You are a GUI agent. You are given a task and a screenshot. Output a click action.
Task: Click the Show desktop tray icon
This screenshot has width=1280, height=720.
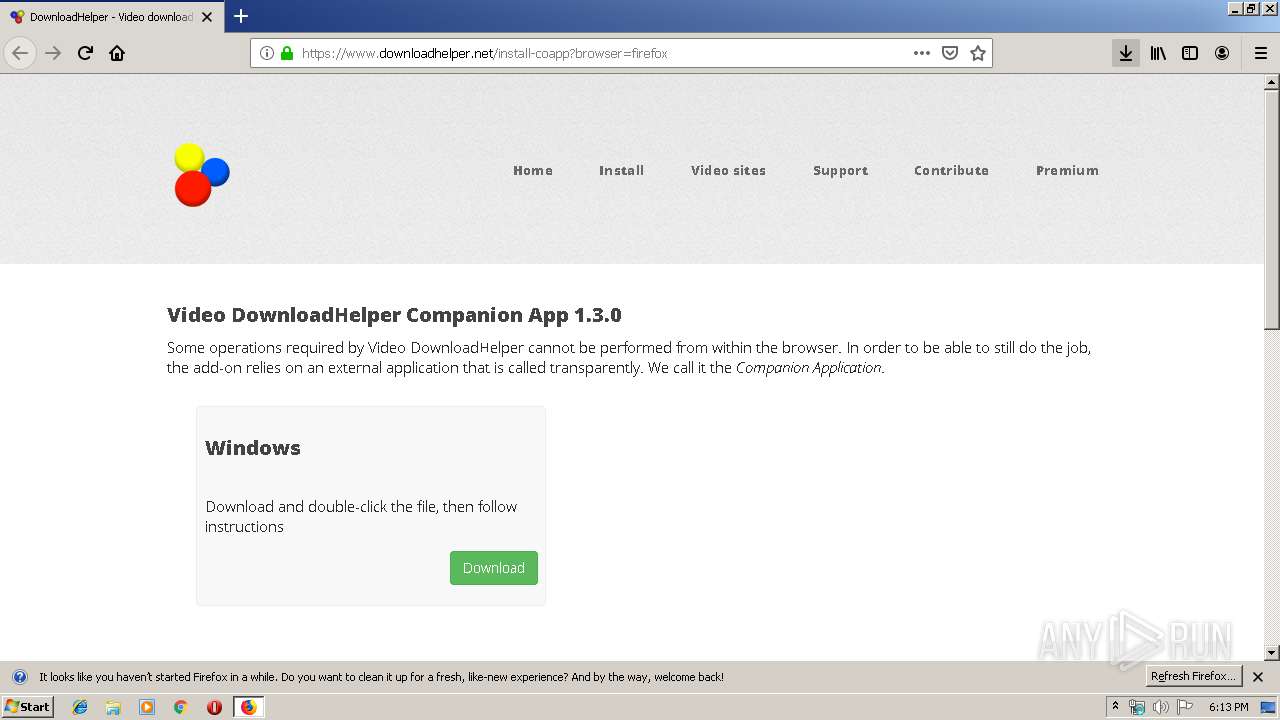tap(1270, 707)
